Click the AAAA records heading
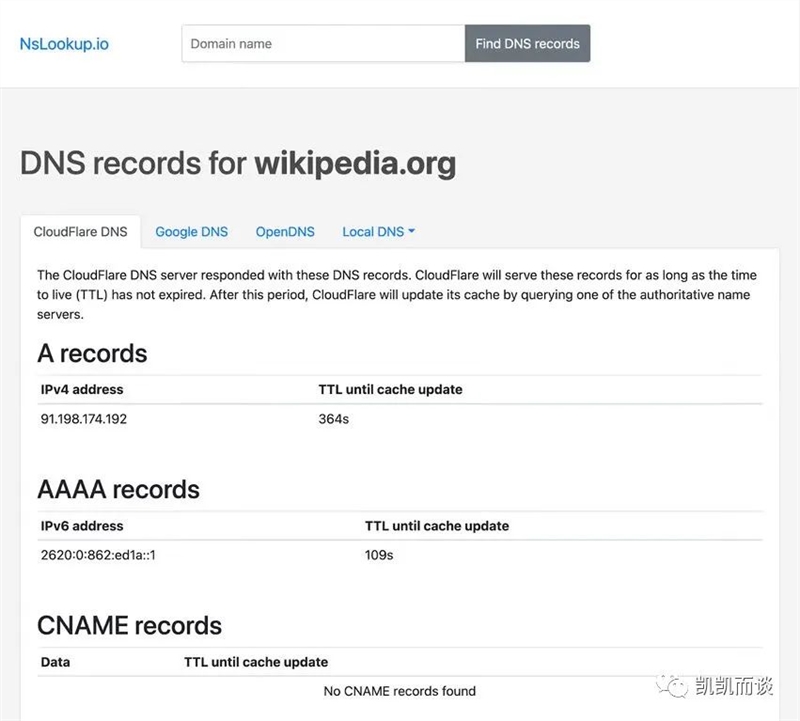This screenshot has width=800, height=721. 118,489
